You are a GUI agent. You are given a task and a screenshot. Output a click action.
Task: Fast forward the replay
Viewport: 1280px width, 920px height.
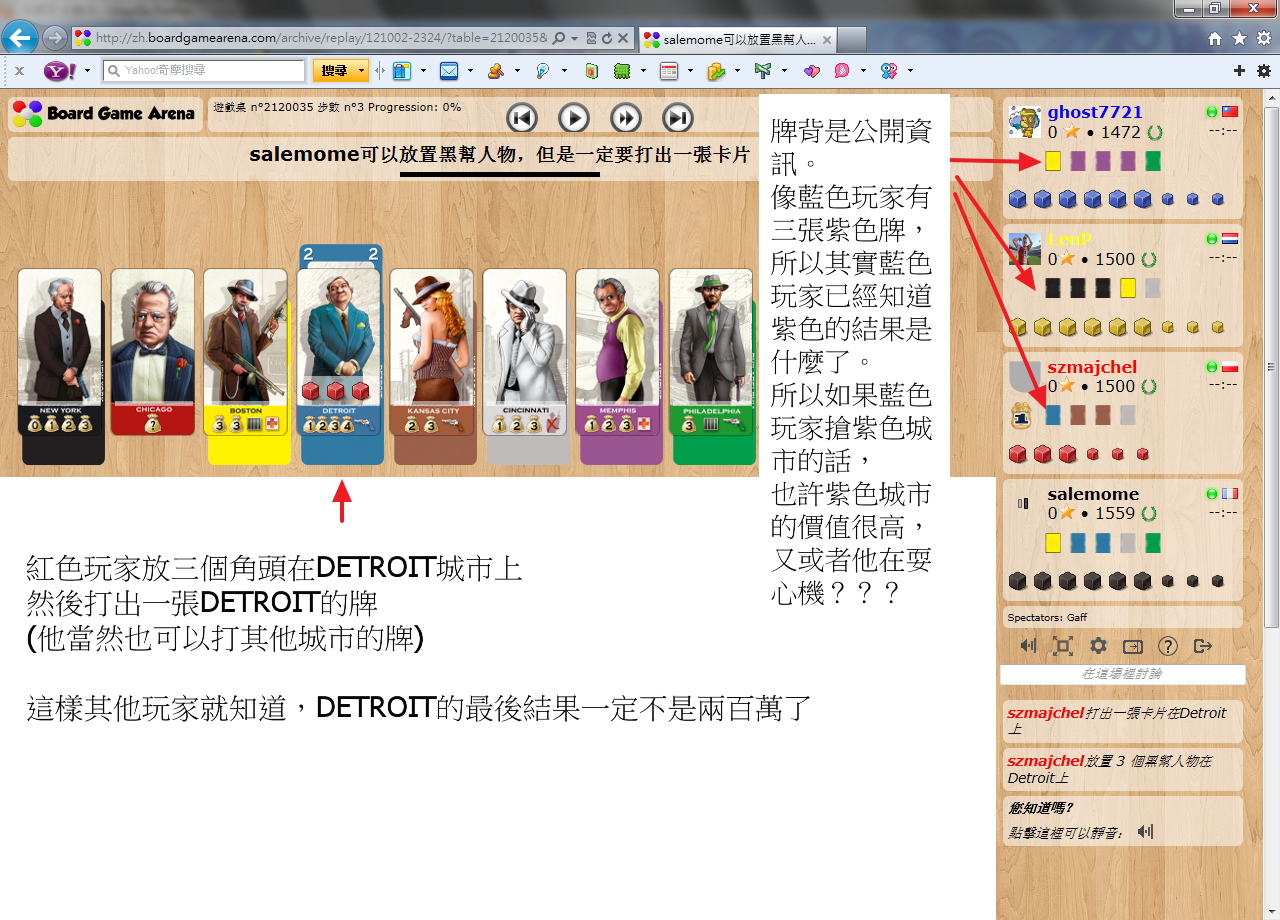point(626,118)
